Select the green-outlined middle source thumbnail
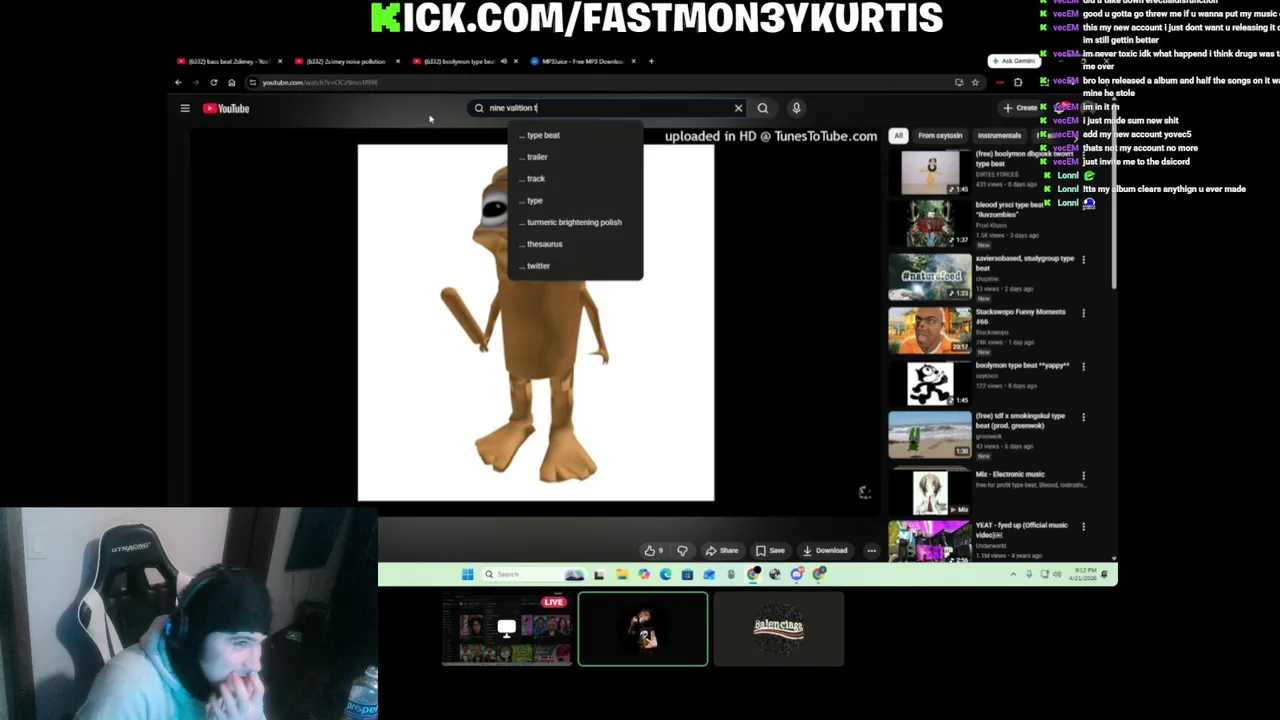 click(x=643, y=628)
